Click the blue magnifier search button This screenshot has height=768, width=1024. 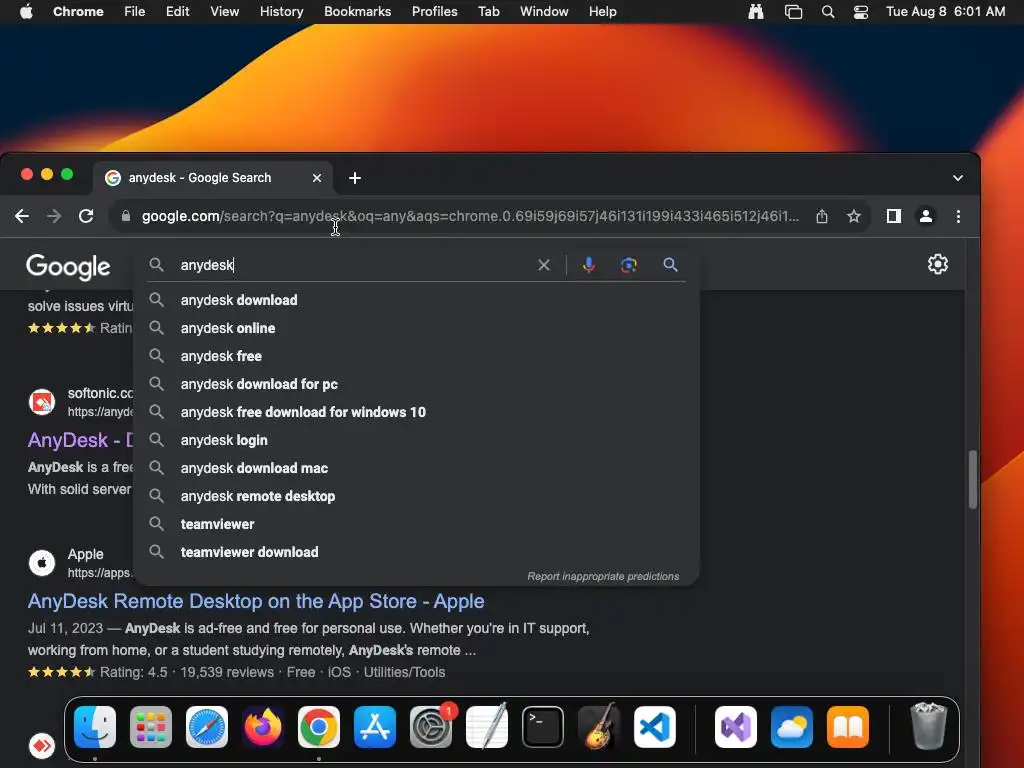[670, 264]
